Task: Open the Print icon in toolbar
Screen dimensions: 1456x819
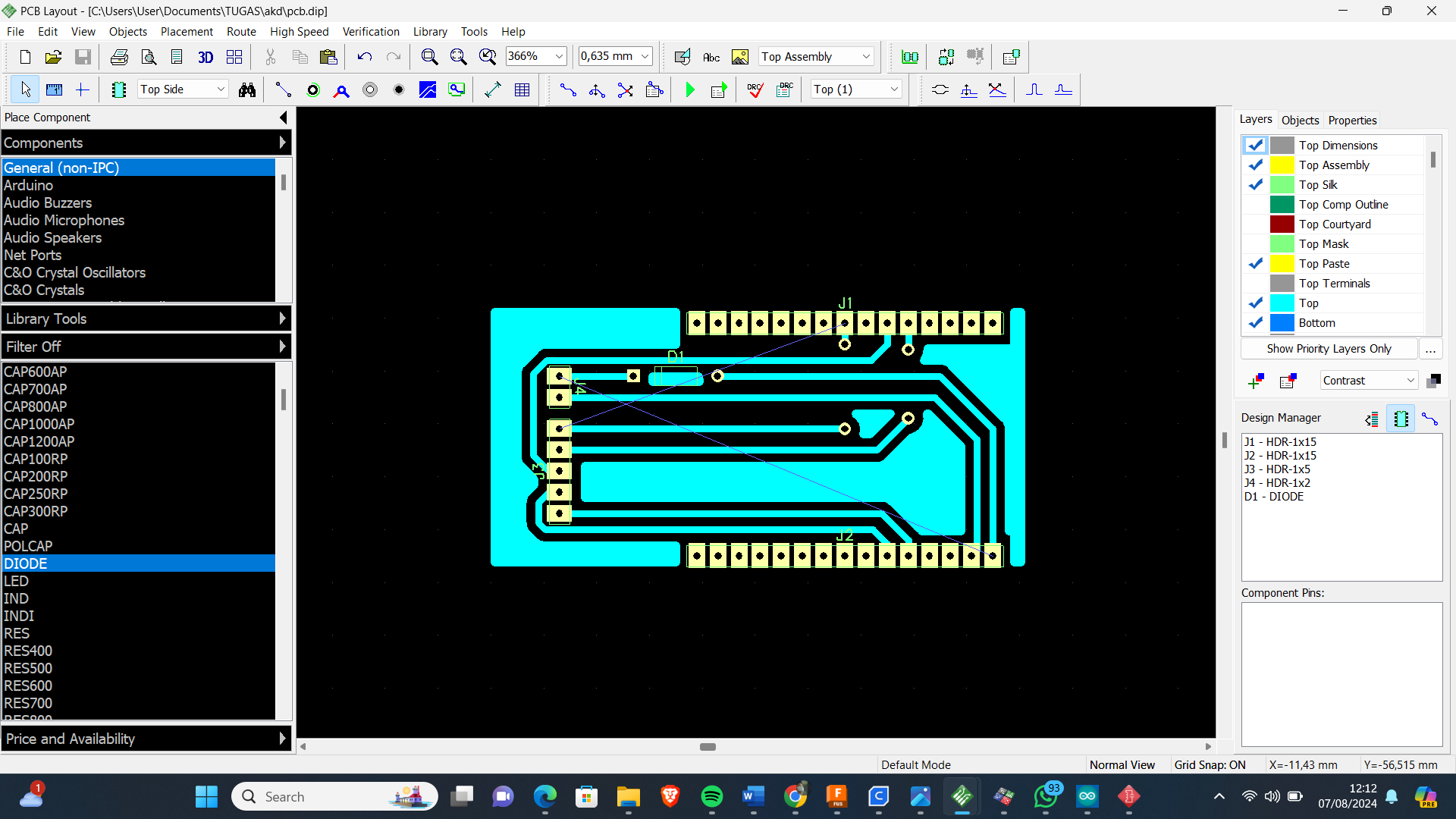Action: pos(119,57)
